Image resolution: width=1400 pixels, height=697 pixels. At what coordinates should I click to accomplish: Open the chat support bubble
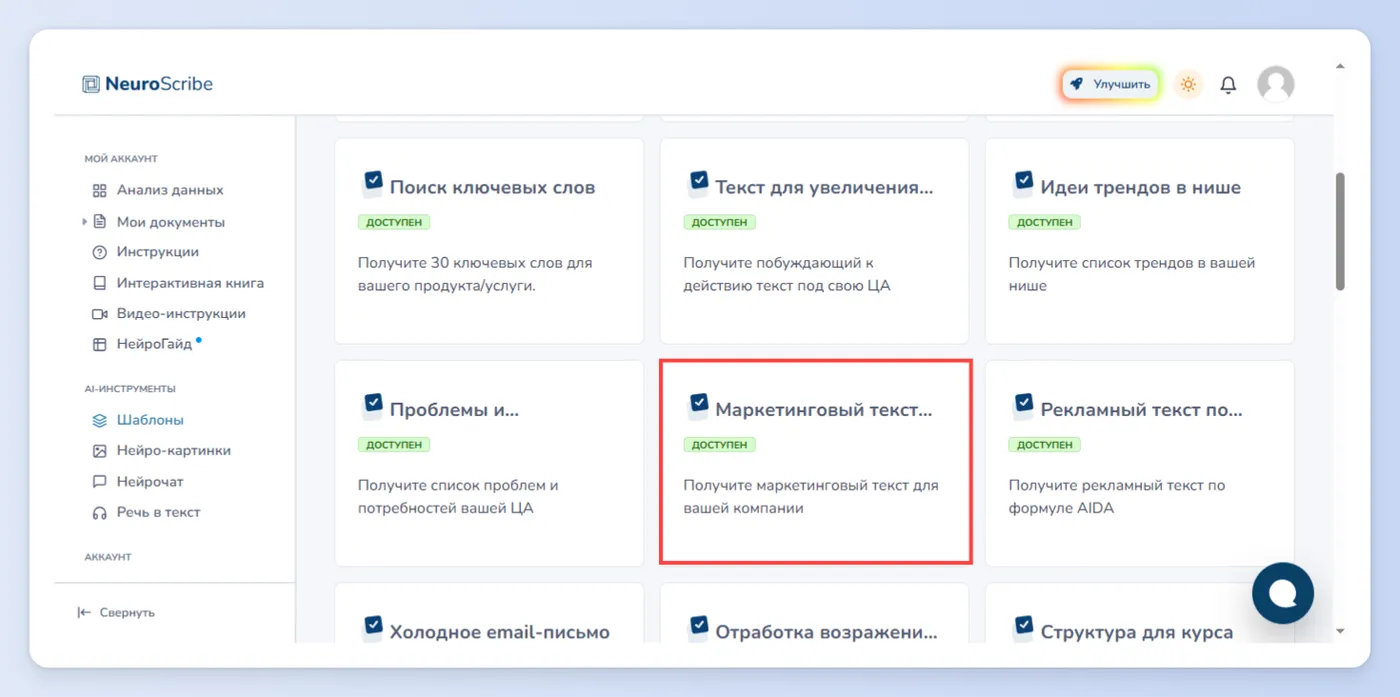(x=1282, y=593)
